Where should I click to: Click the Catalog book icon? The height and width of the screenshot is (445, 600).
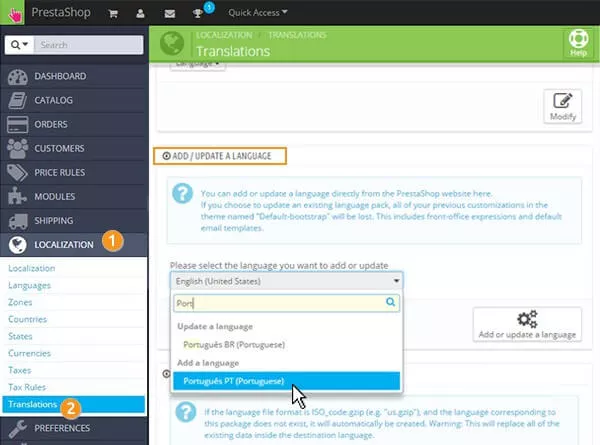click(x=18, y=101)
